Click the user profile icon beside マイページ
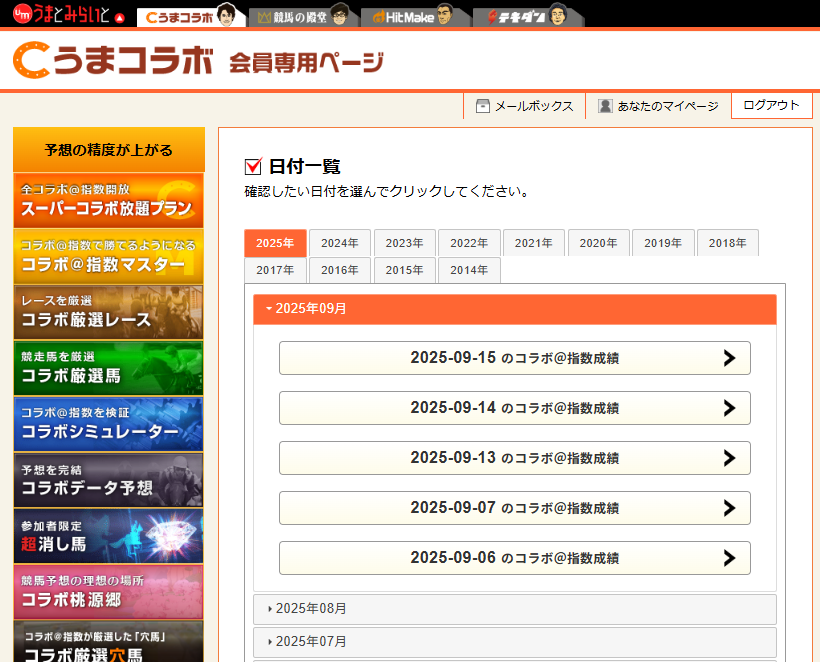The width and height of the screenshot is (820, 662). [x=605, y=106]
